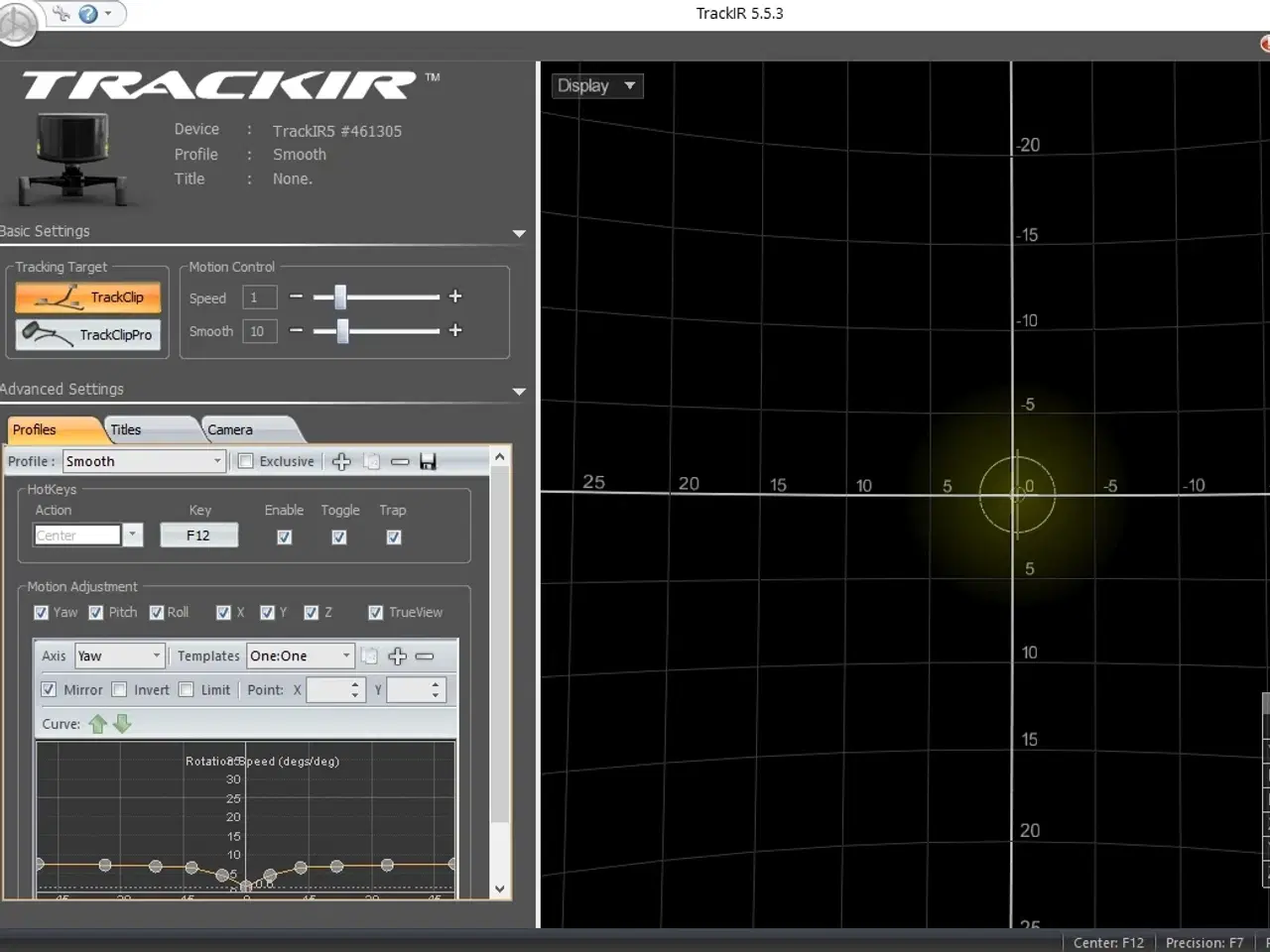The image size is (1270, 952).
Task: Copy the current profile
Action: pos(371,461)
